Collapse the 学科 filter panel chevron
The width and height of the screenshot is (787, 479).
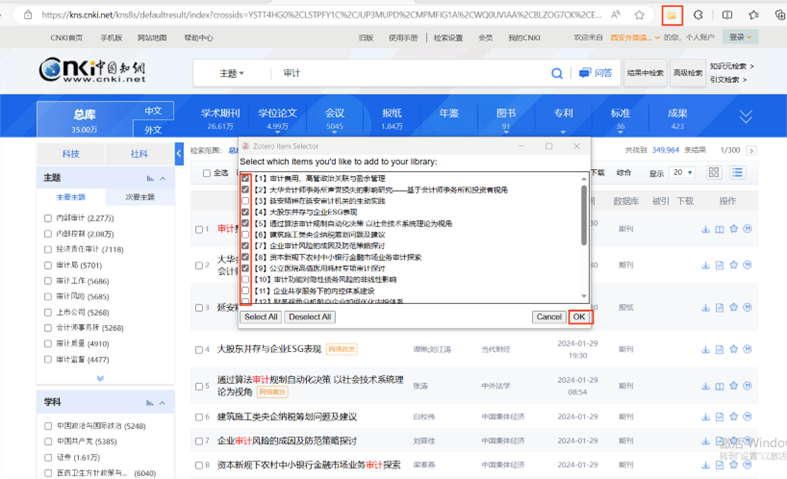[x=163, y=403]
